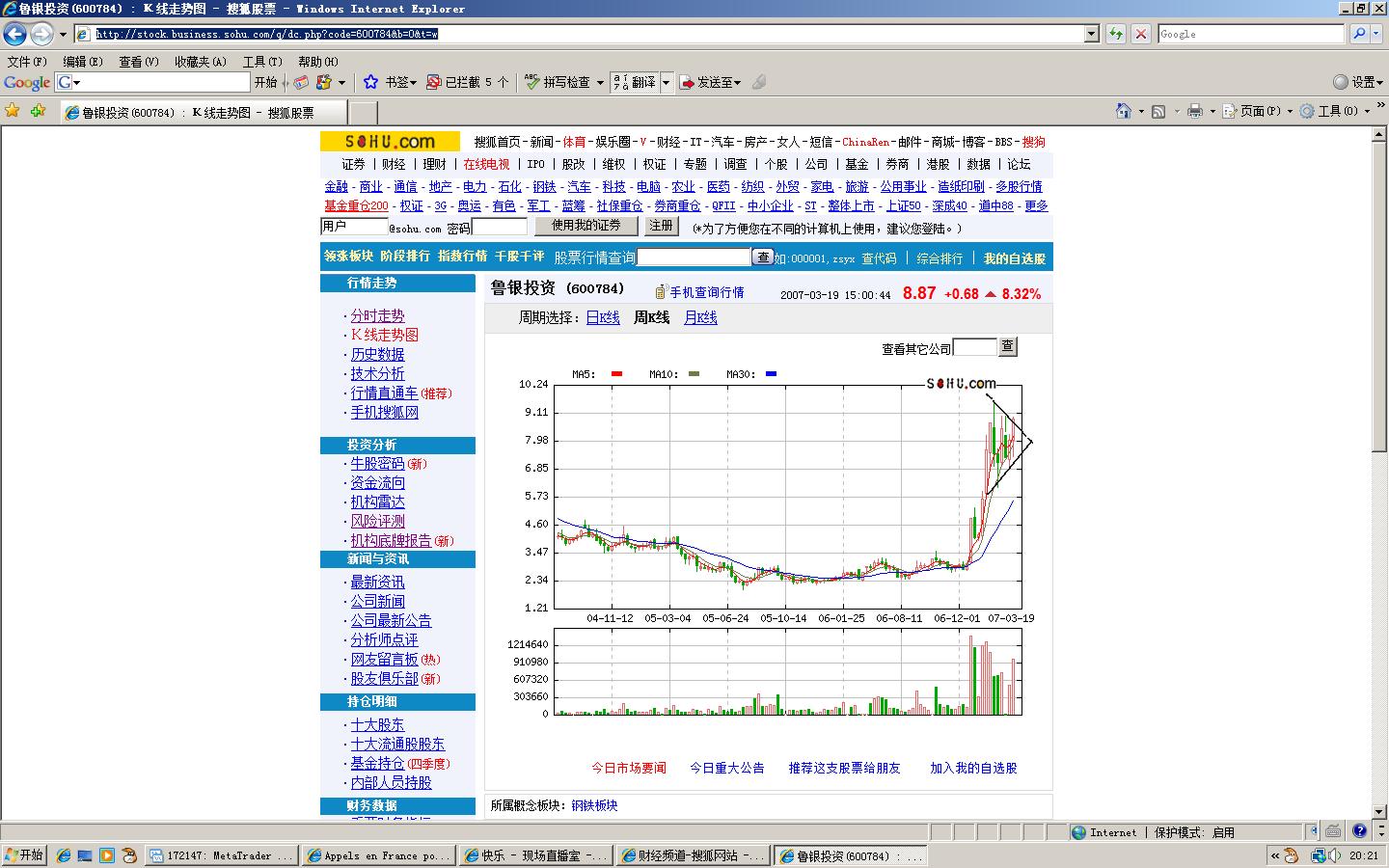
Task: Click the Home icon in command bar
Action: (x=1123, y=111)
